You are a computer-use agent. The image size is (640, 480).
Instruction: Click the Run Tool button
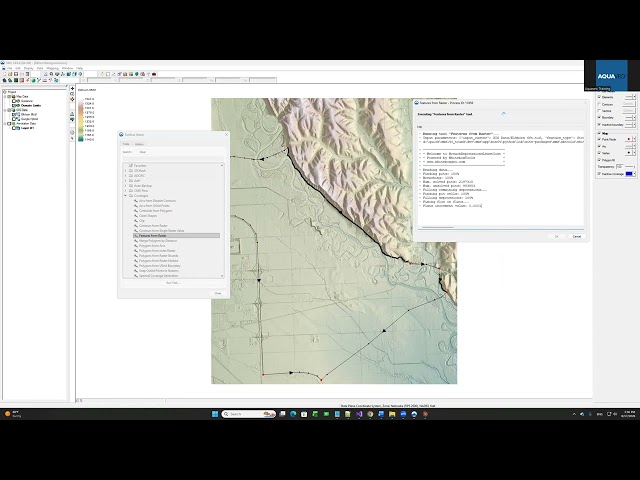point(172,282)
